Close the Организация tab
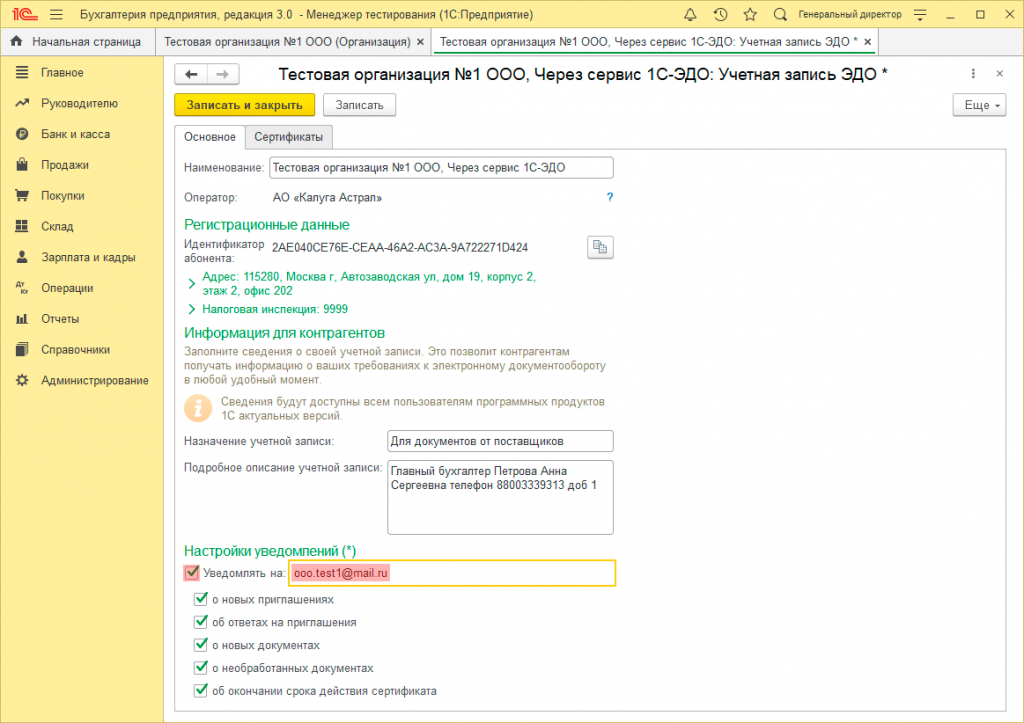Image resolution: width=1024 pixels, height=723 pixels. [420, 42]
